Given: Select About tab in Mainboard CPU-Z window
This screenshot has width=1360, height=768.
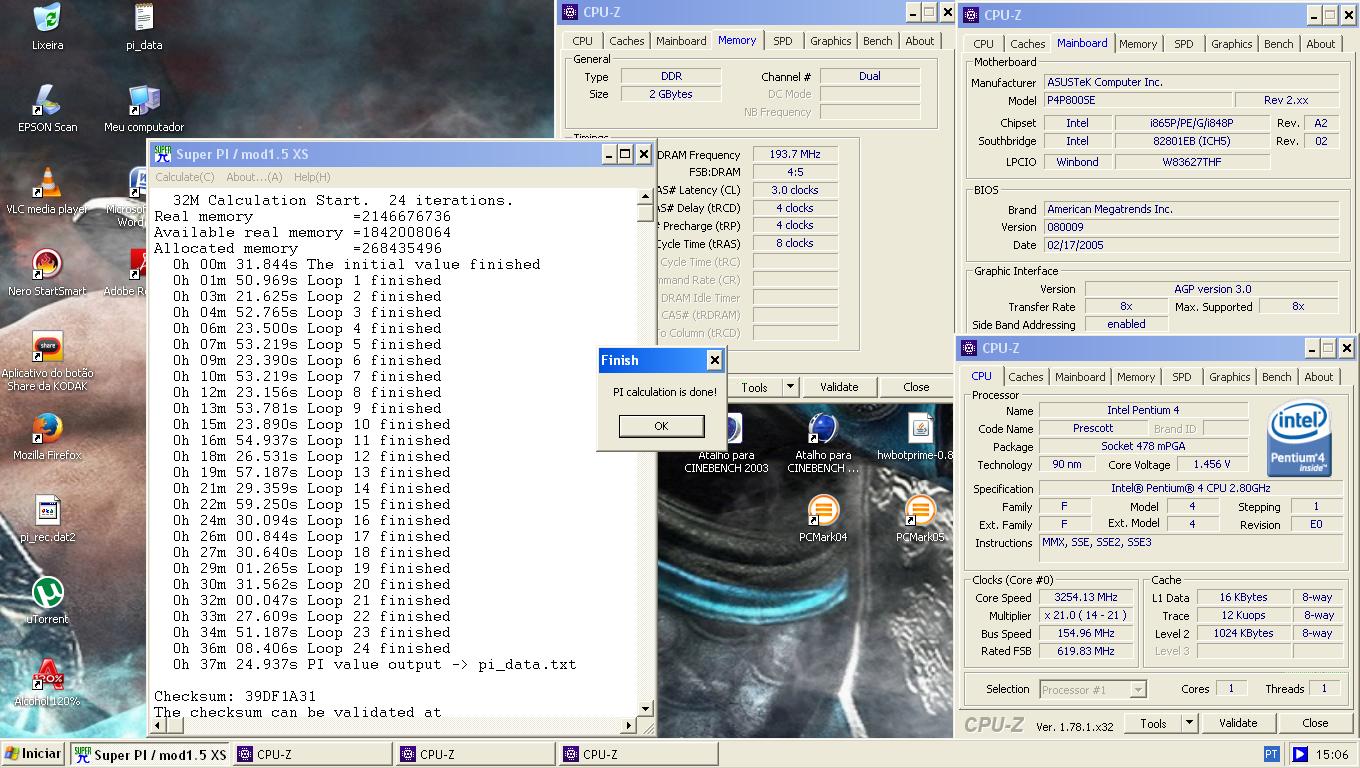Looking at the screenshot, I should click(1321, 44).
